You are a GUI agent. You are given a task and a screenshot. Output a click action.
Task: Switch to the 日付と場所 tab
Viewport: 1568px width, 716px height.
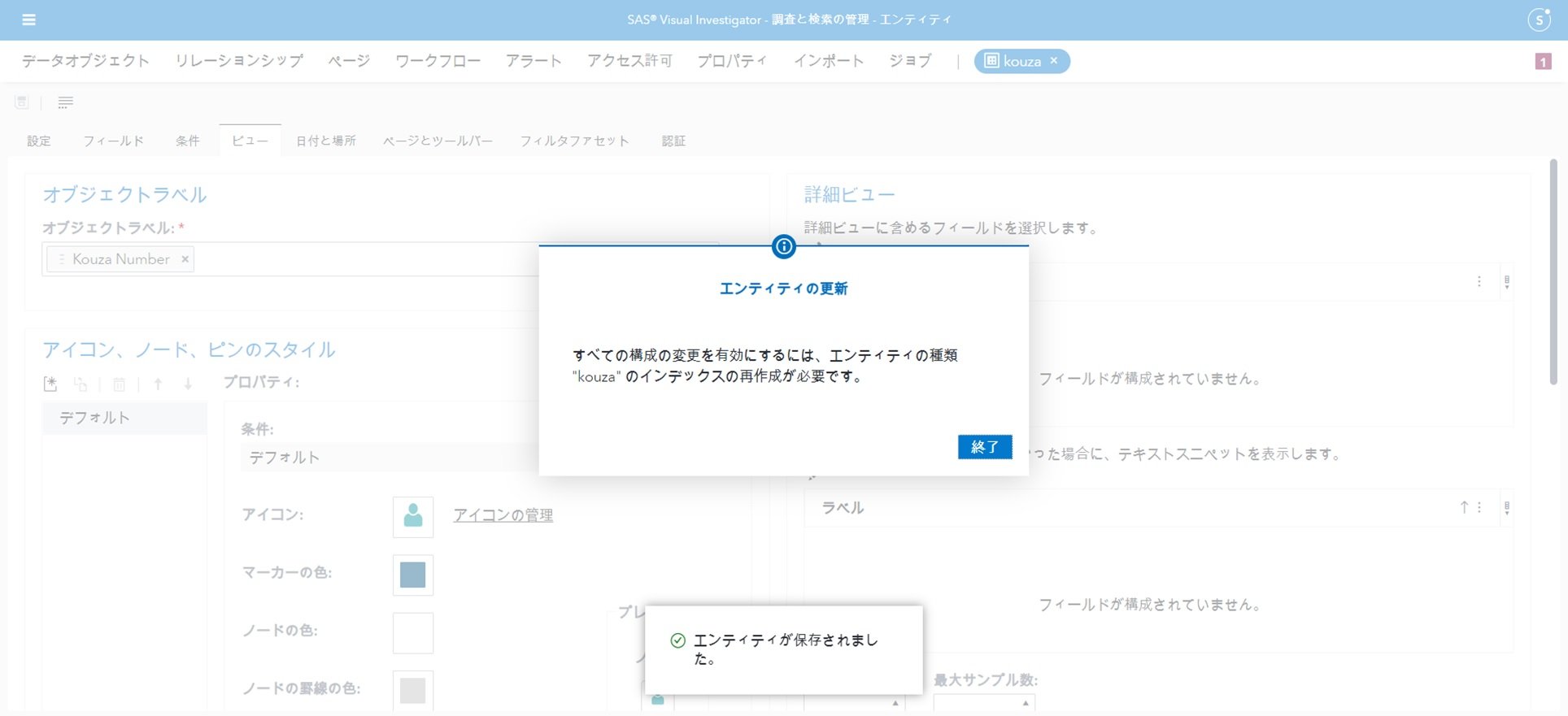326,141
